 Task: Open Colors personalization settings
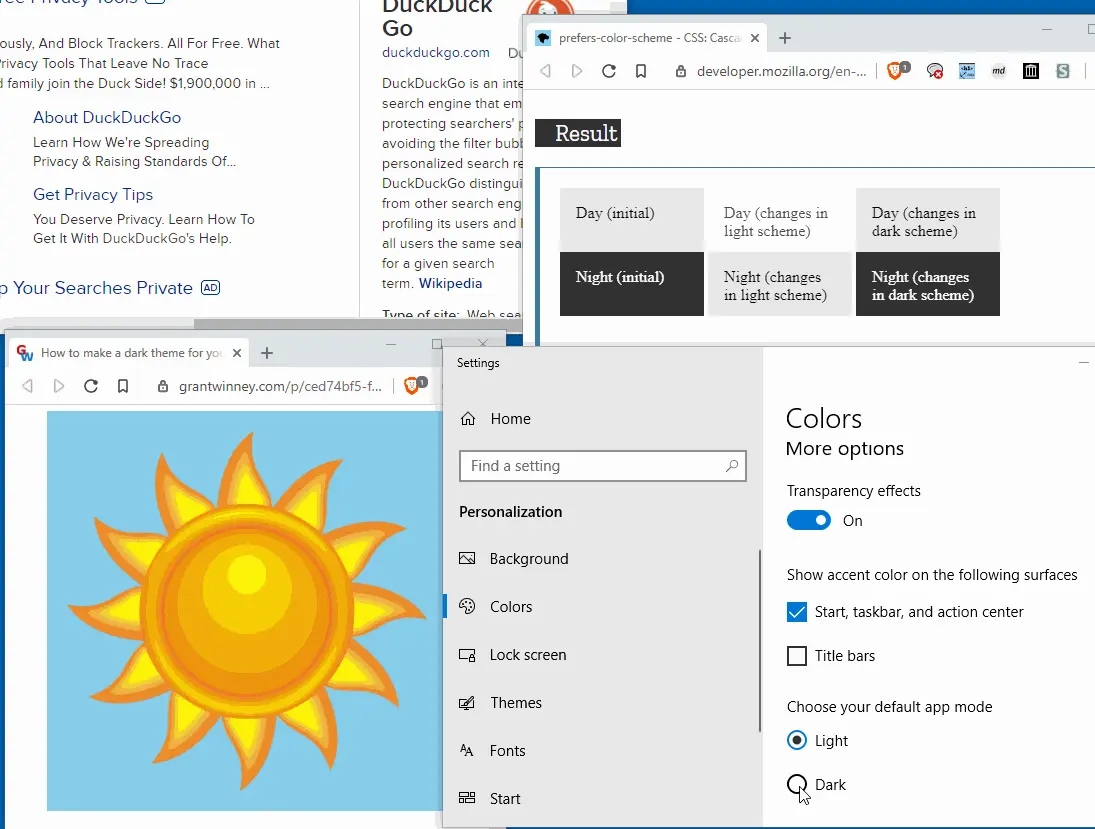point(495,606)
